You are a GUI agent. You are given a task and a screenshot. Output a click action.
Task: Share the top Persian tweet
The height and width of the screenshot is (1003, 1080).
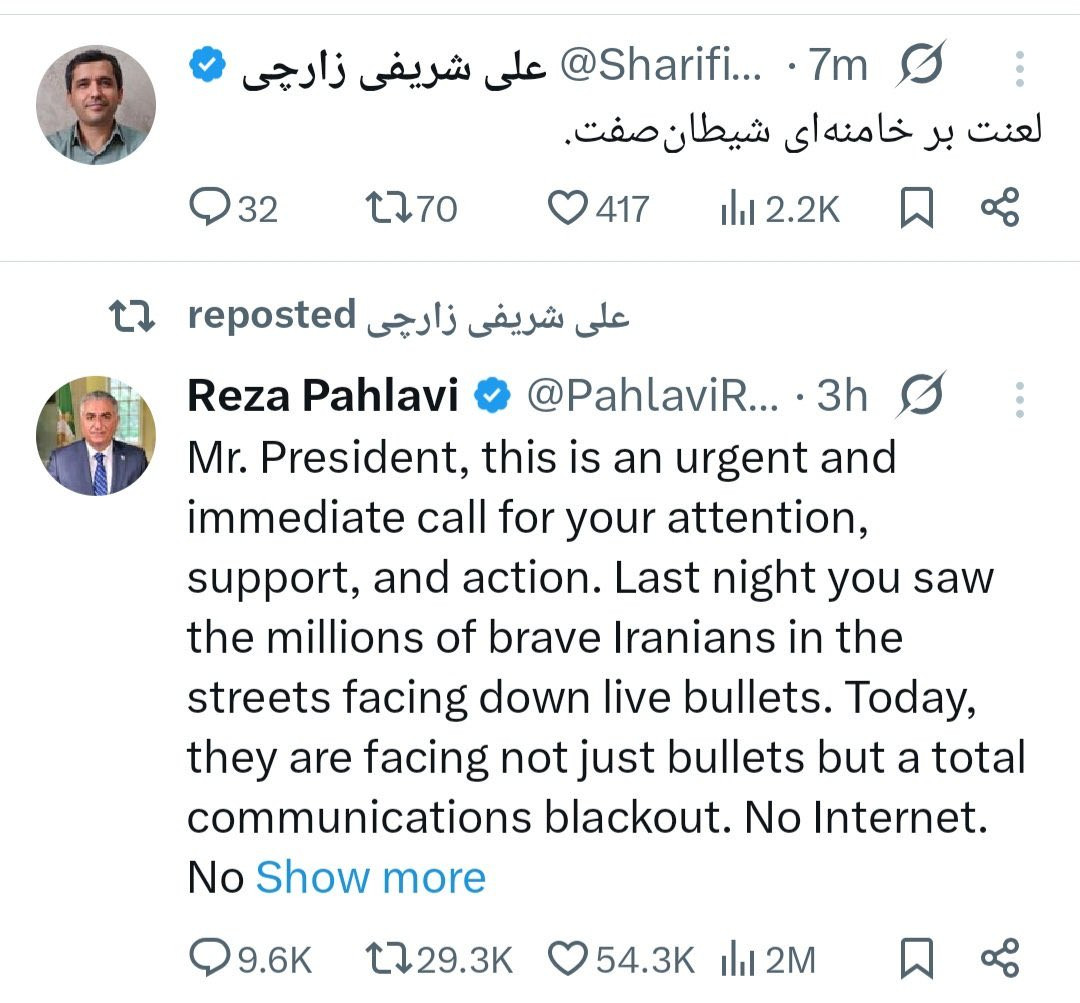pos(1000,208)
